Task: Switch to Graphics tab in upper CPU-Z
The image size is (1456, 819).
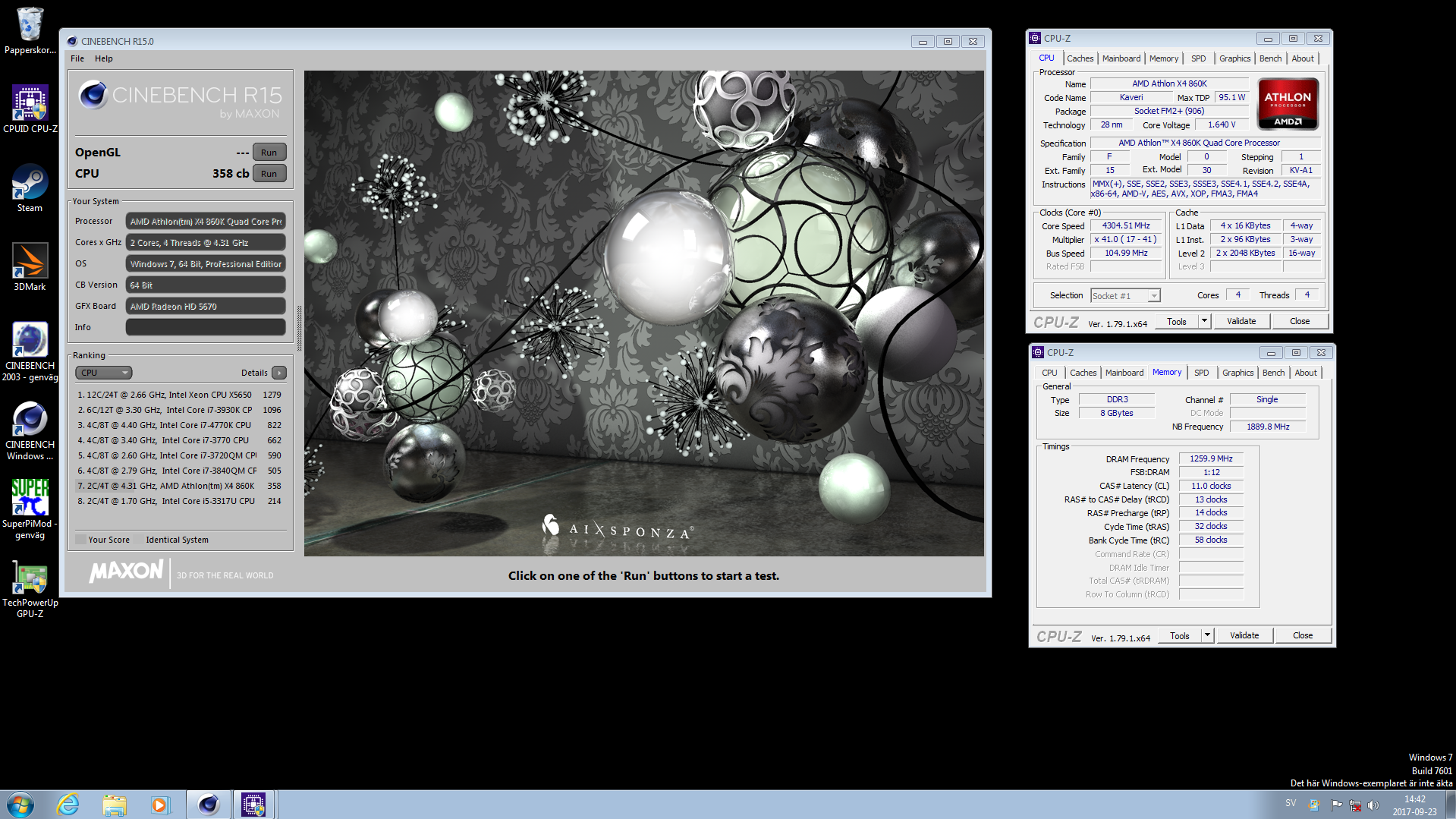Action: tap(1234, 58)
